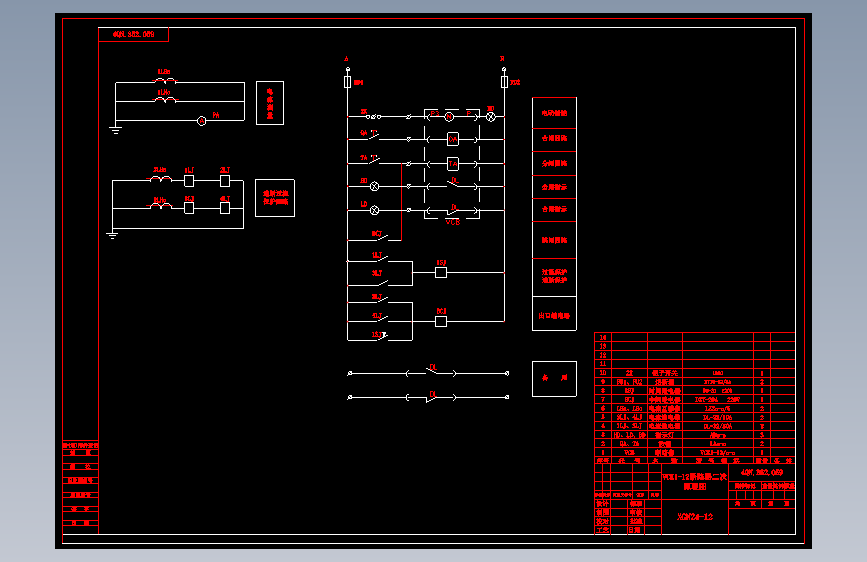Select the 4QN.382.069 number in title block
The image size is (867, 562).
[762, 472]
